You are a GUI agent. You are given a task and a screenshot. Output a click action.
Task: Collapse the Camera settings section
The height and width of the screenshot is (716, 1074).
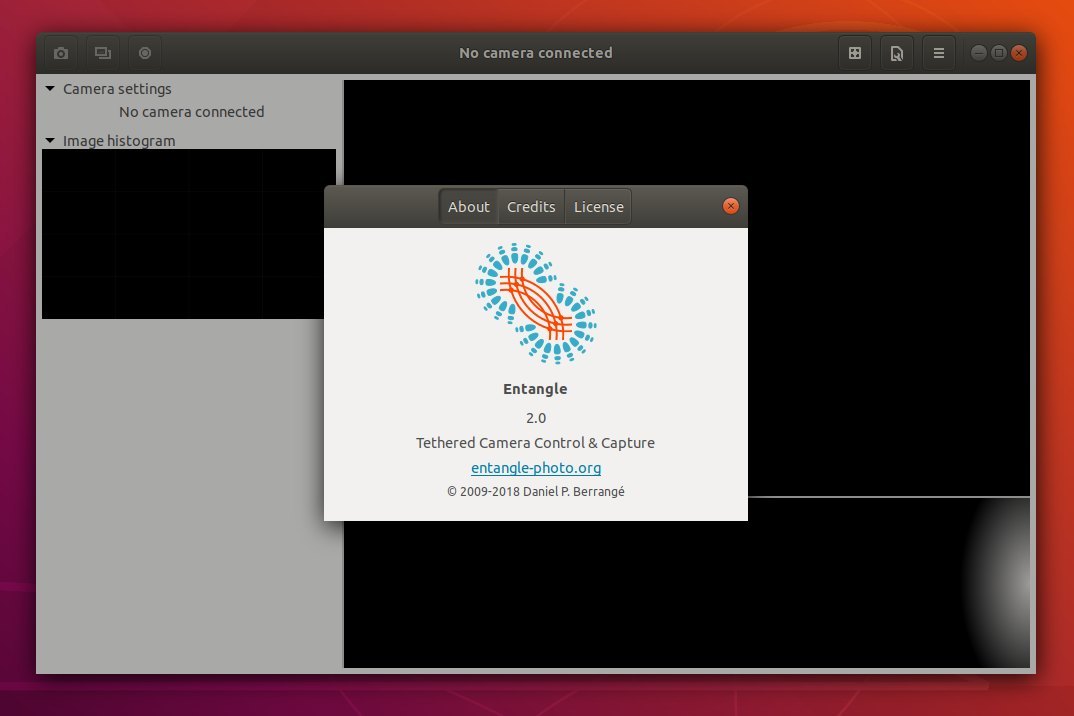point(50,88)
